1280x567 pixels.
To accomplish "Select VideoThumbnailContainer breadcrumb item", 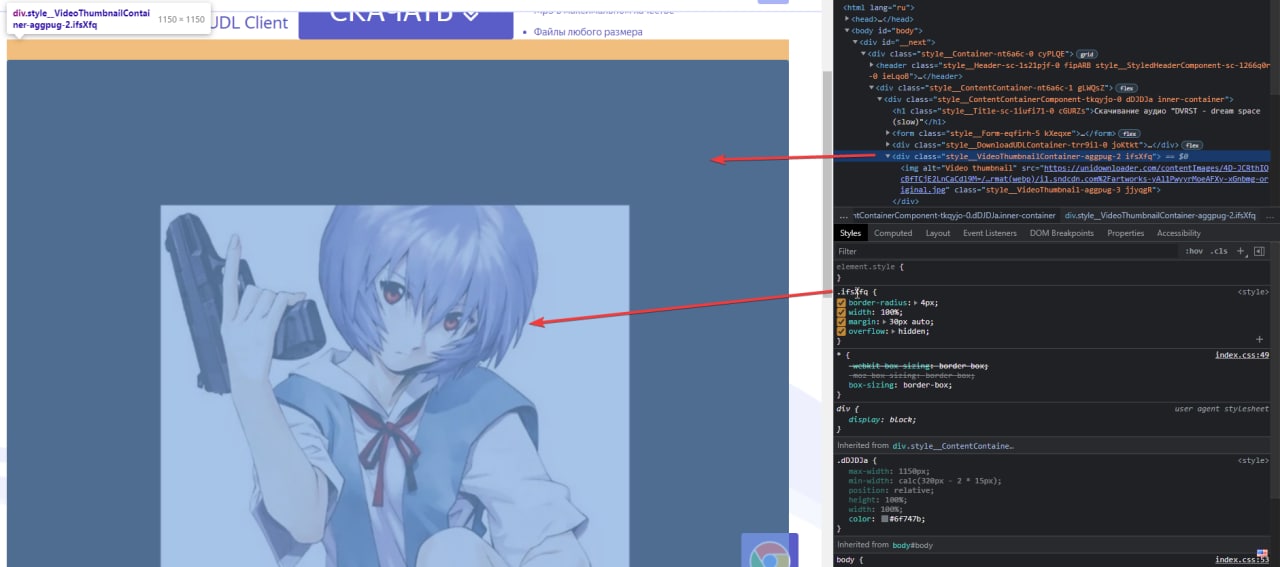I will (1159, 215).
